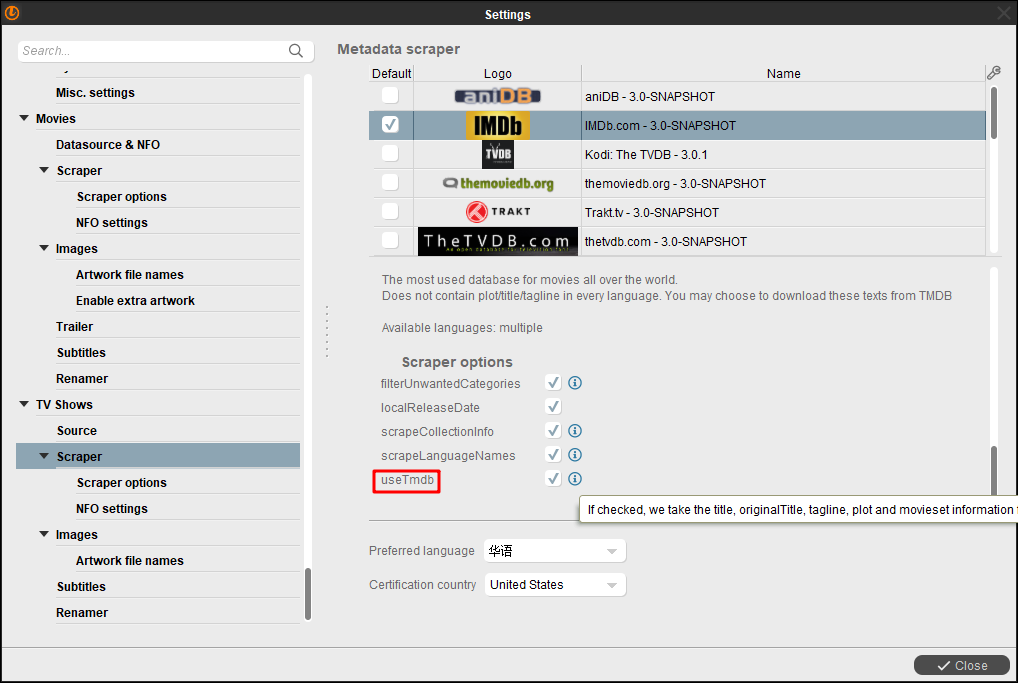Toggle localReleaseDate checkbox
The height and width of the screenshot is (683, 1018).
click(553, 407)
